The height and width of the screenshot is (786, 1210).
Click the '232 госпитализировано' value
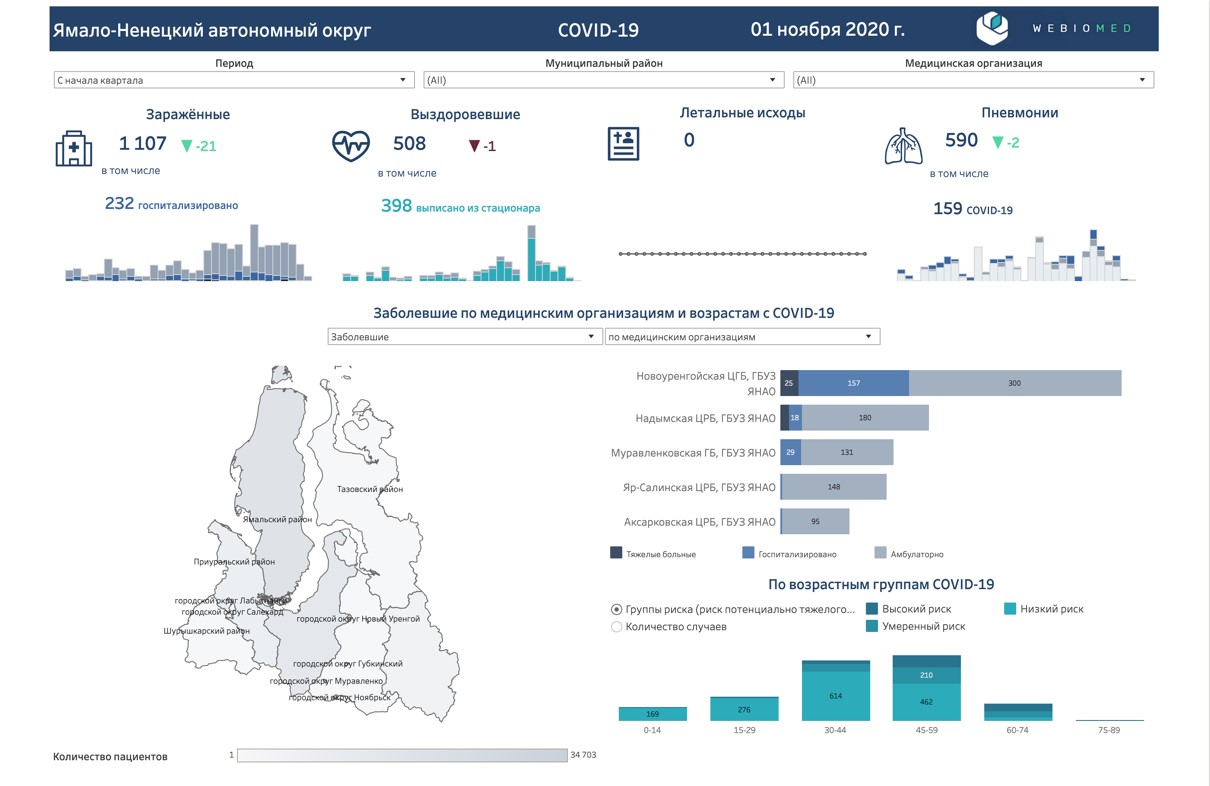[171, 204]
